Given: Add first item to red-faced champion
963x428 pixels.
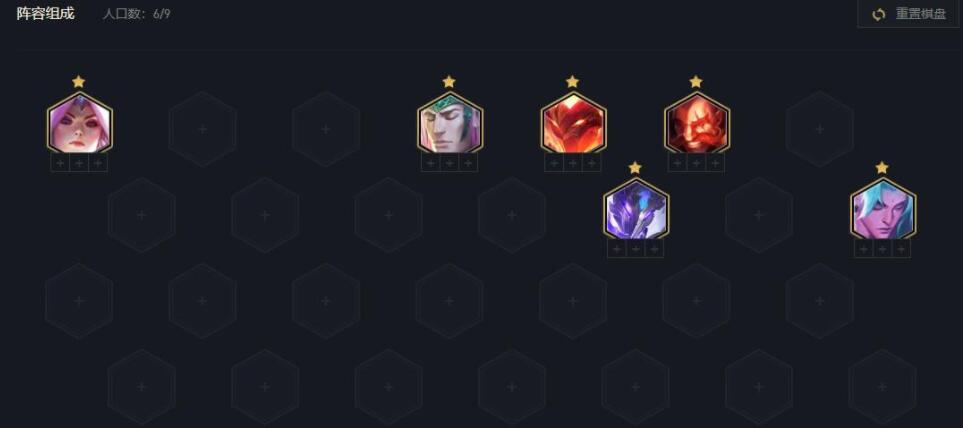Looking at the screenshot, I should coord(677,163).
